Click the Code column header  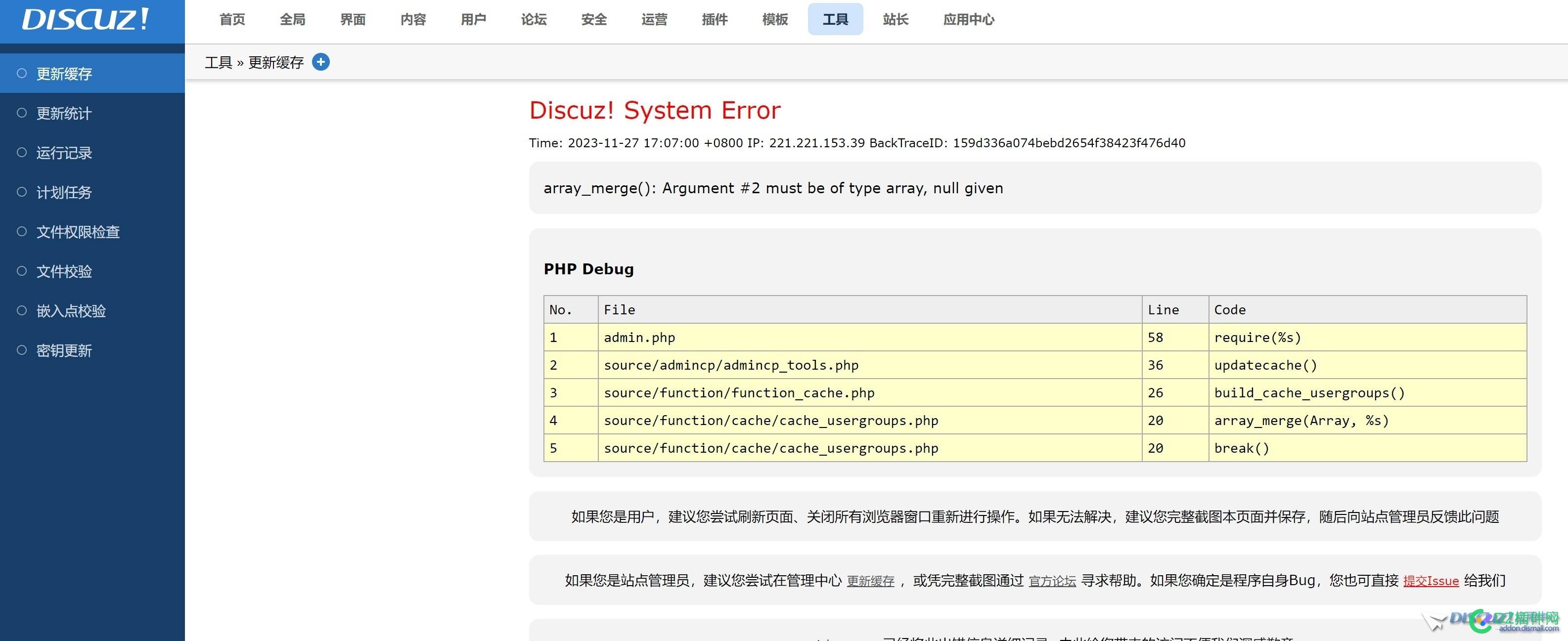[x=1368, y=309]
